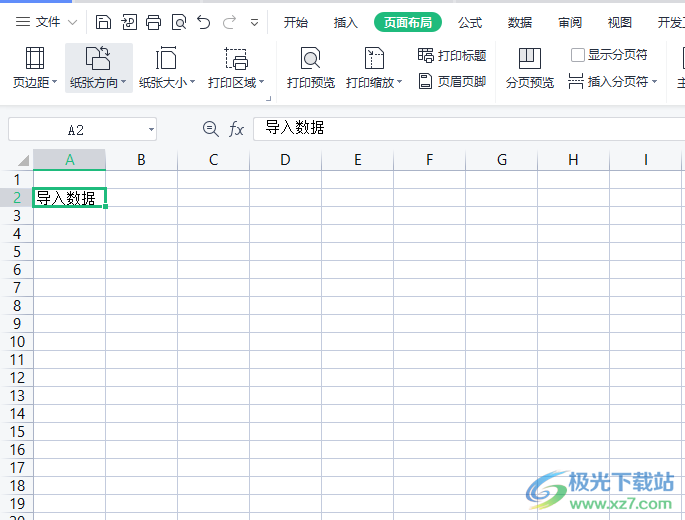Viewport: 685px width, 520px height.
Task: Open the 打印区域 print area tool
Action: [x=236, y=68]
